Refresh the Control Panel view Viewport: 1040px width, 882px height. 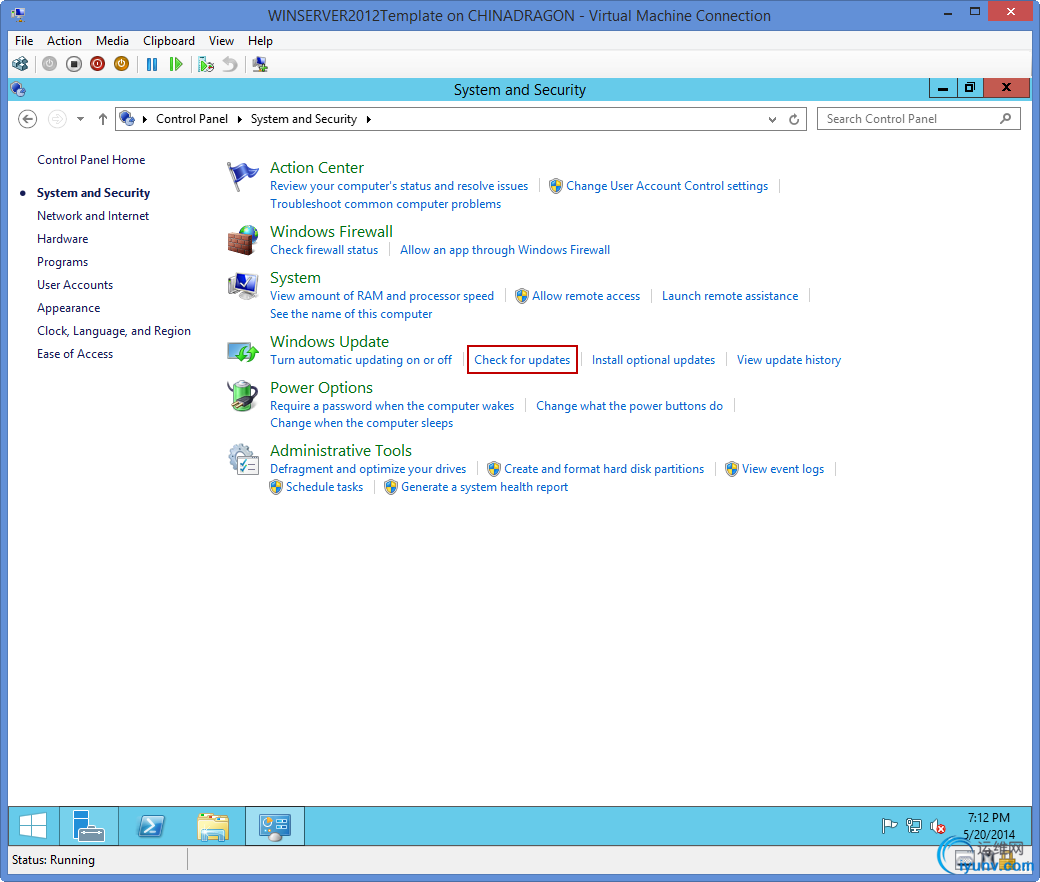(x=794, y=119)
